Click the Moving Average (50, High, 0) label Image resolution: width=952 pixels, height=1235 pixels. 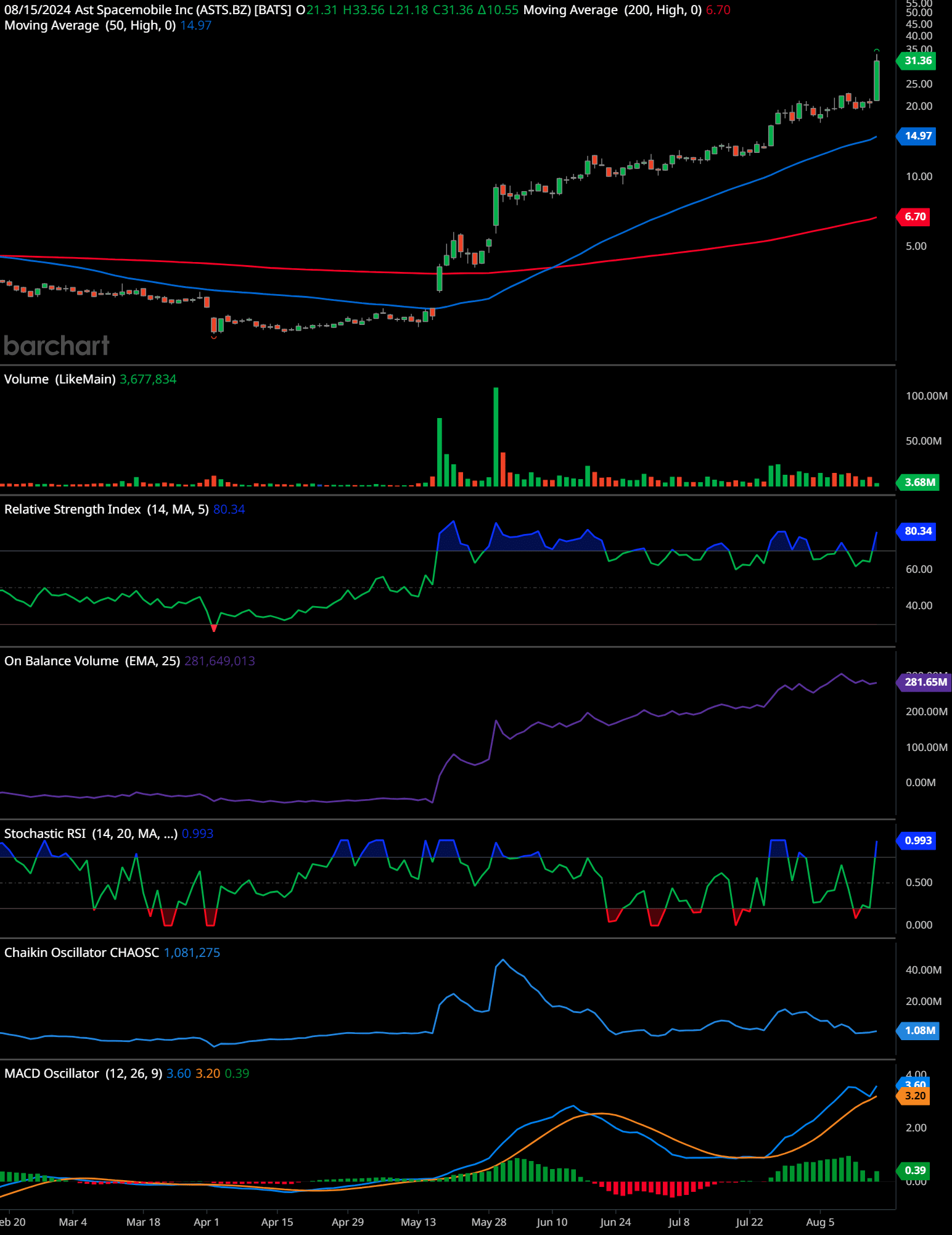pos(90,25)
